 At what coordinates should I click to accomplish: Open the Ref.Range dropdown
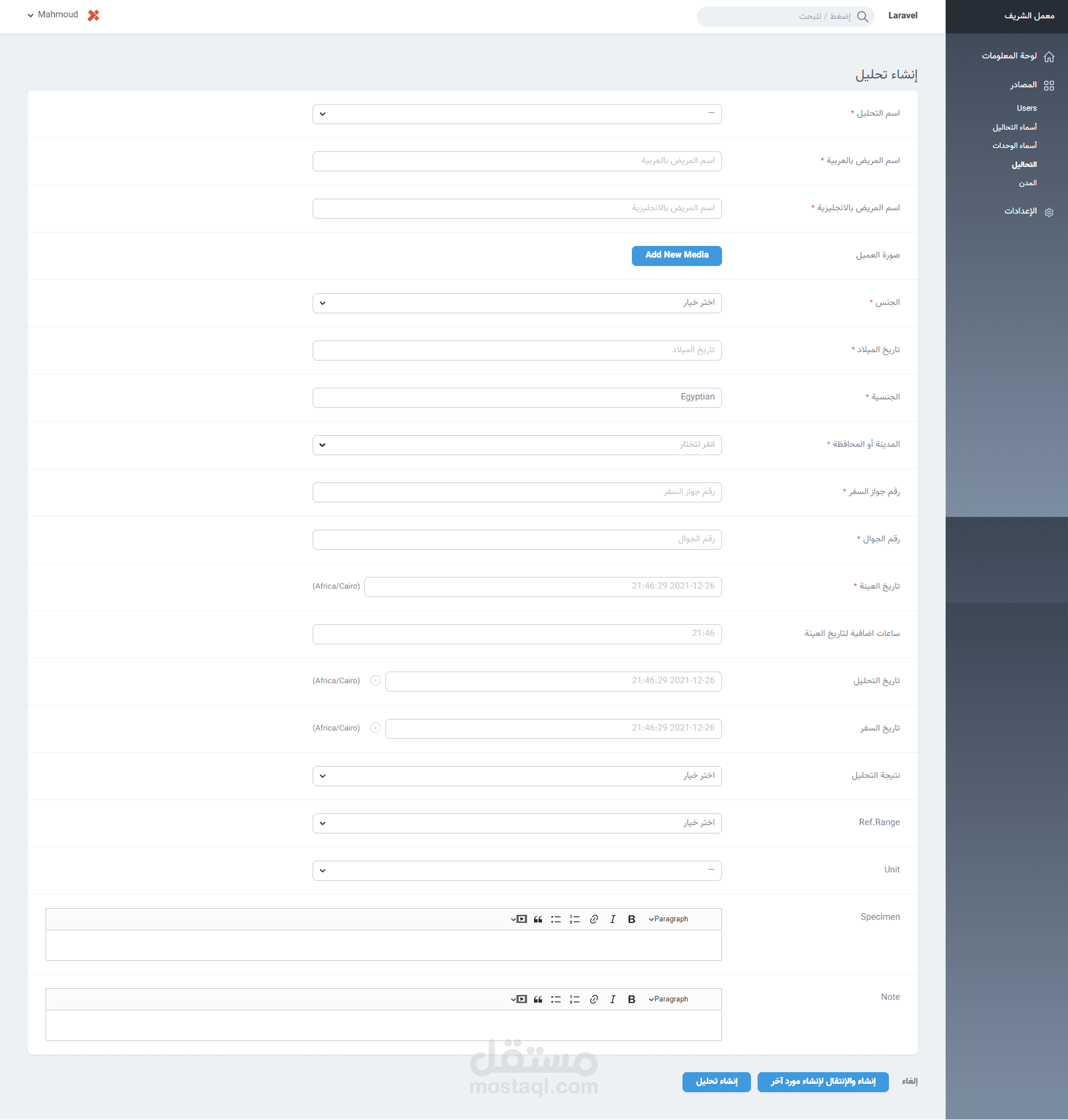tap(516, 823)
